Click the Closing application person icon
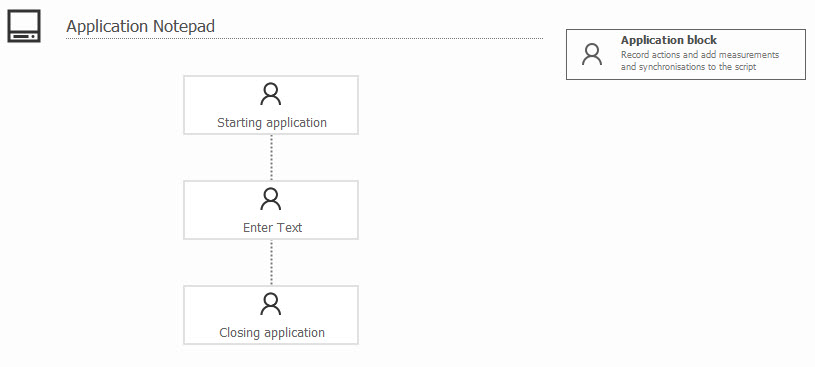This screenshot has height=367, width=815. [271, 304]
